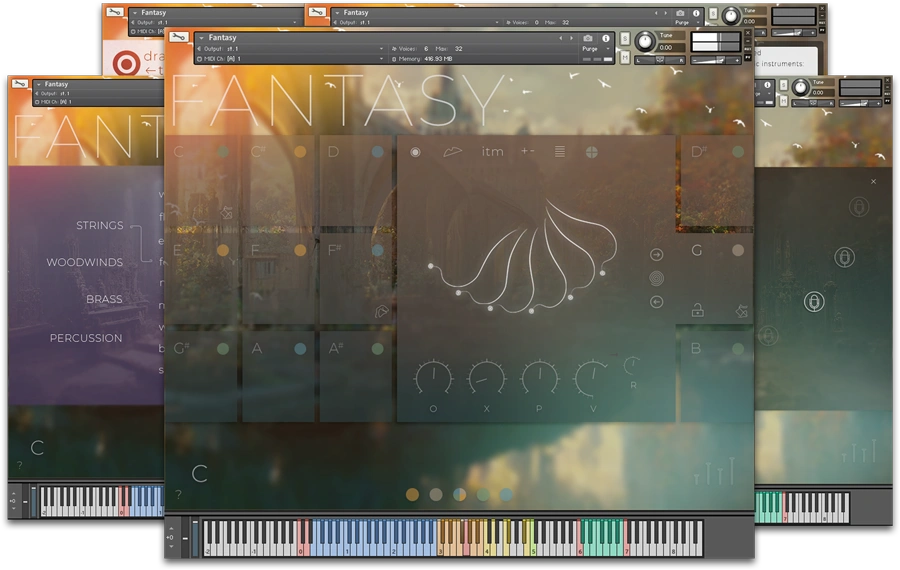The width and height of the screenshot is (900, 570).
Task: Toggle the unlock padlock icon under G
Action: click(697, 311)
